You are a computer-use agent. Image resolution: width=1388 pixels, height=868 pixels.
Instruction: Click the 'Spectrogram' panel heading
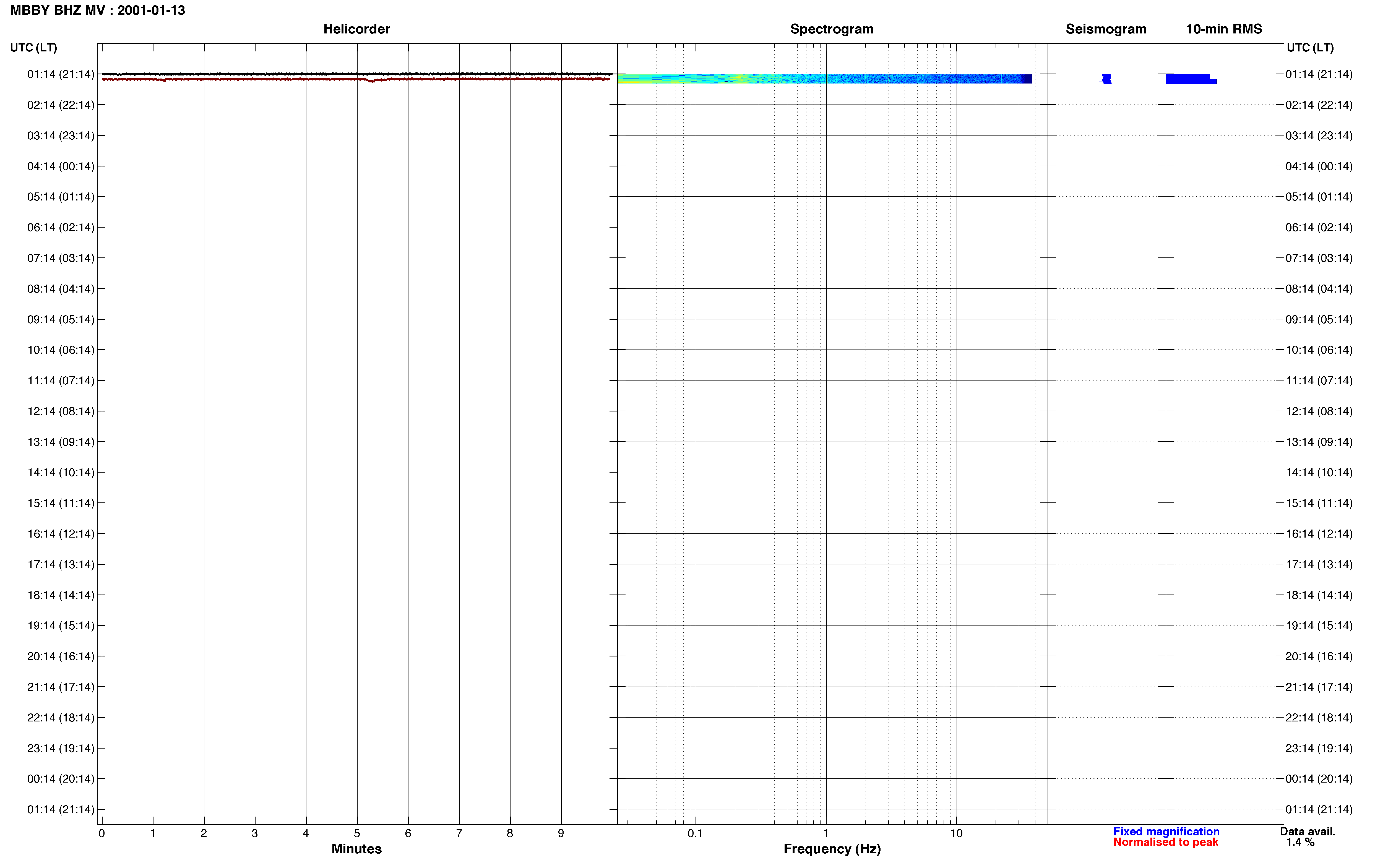pos(832,29)
